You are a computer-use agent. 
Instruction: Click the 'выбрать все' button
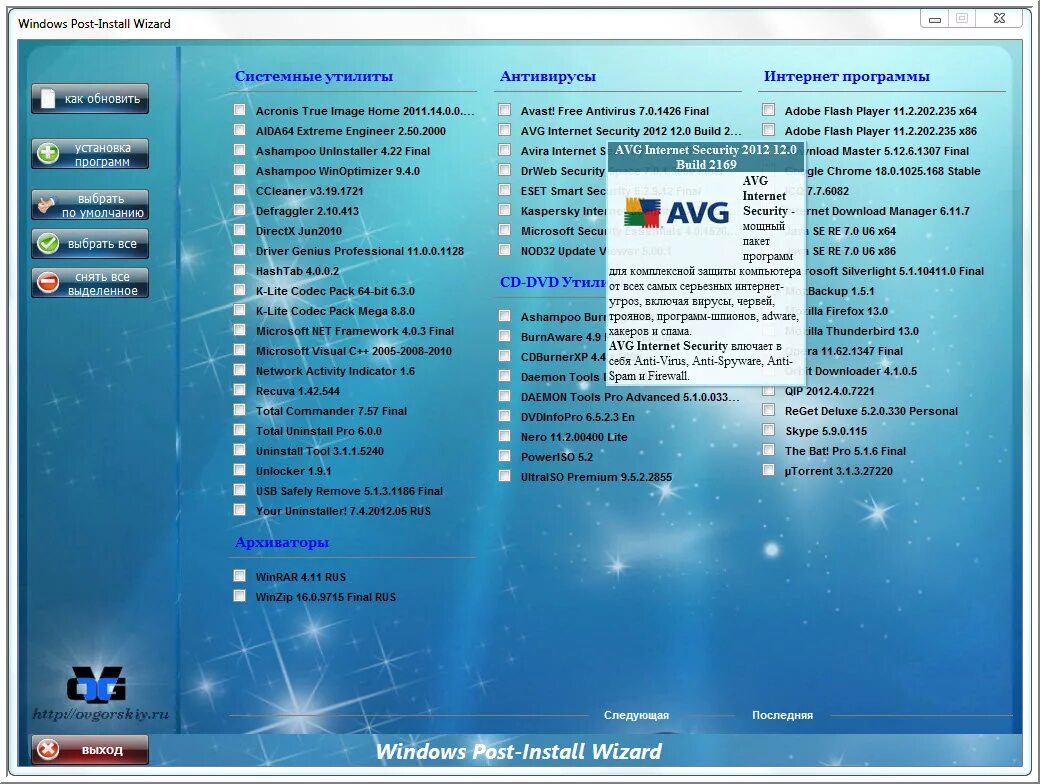click(90, 243)
